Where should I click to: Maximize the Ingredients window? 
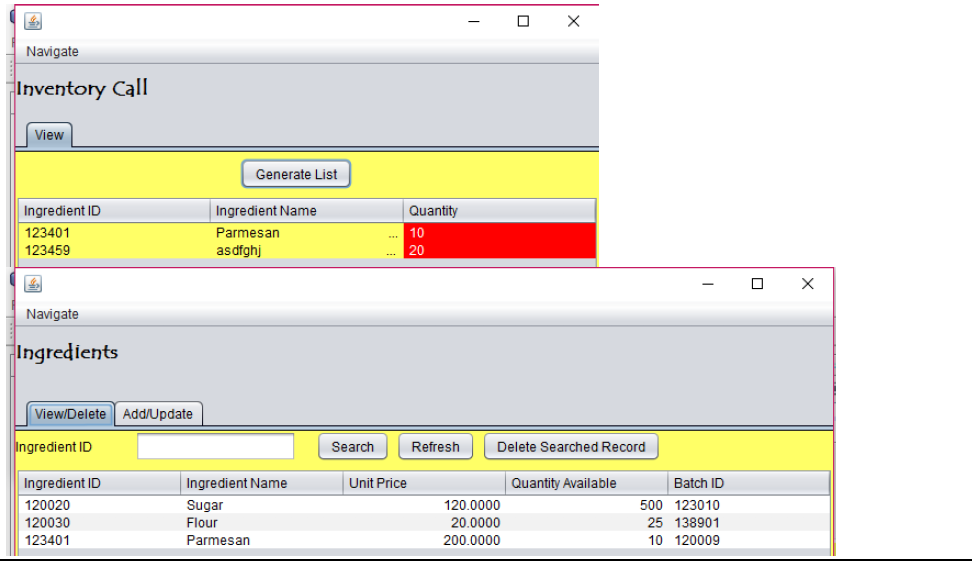click(x=757, y=284)
